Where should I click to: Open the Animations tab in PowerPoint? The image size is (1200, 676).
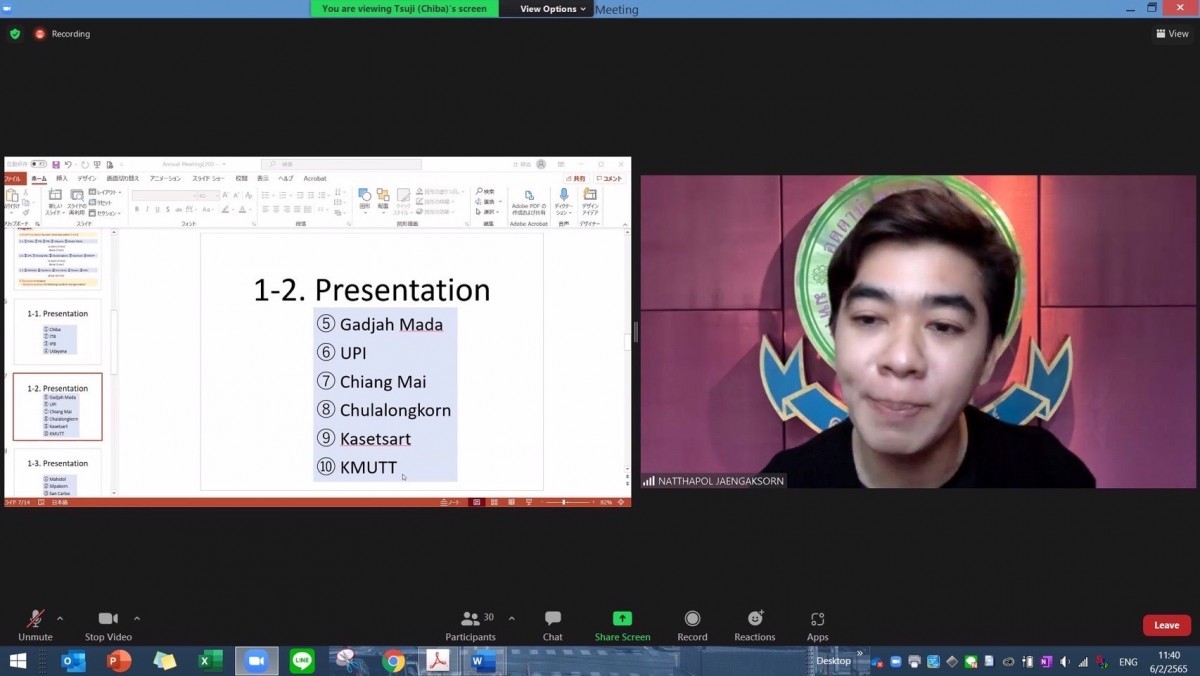click(x=165, y=179)
